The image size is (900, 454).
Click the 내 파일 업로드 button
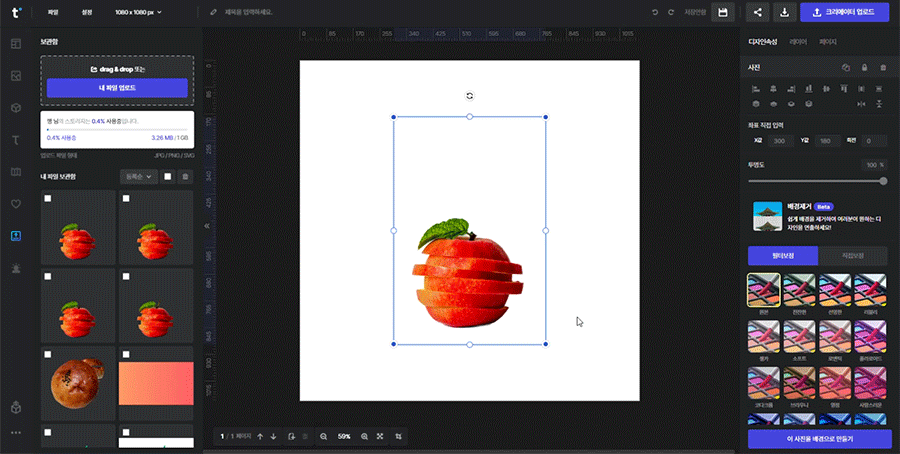[117, 88]
